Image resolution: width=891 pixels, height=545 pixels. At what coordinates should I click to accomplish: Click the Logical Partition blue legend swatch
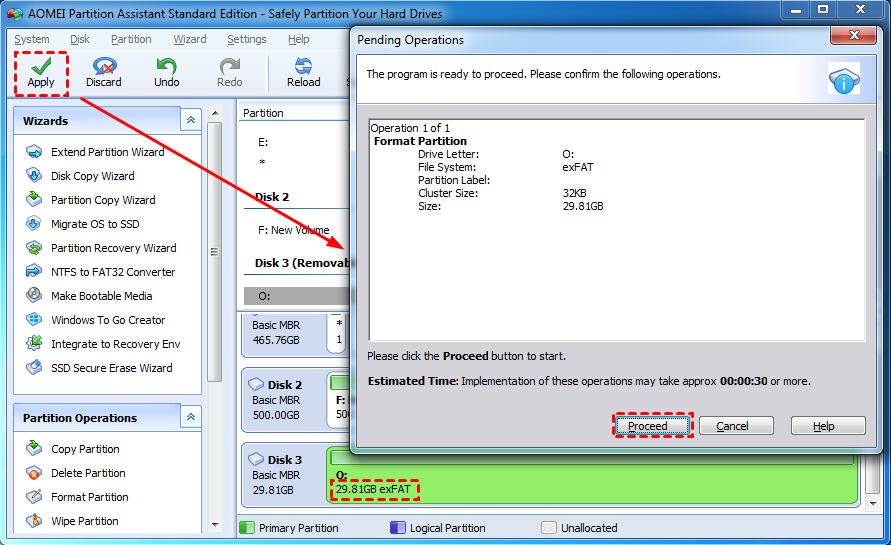[398, 527]
